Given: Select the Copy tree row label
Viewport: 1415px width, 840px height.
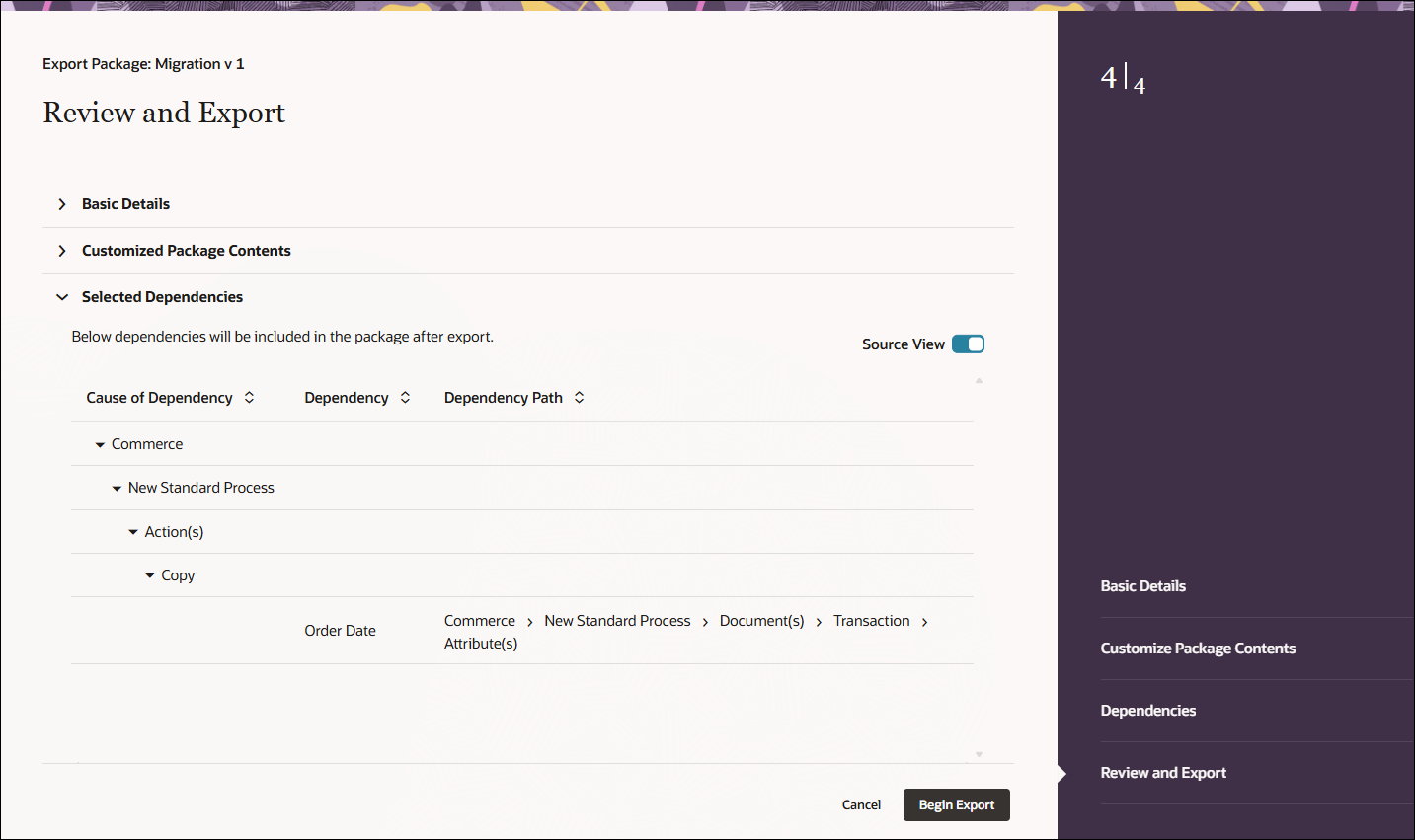Looking at the screenshot, I should click(178, 575).
